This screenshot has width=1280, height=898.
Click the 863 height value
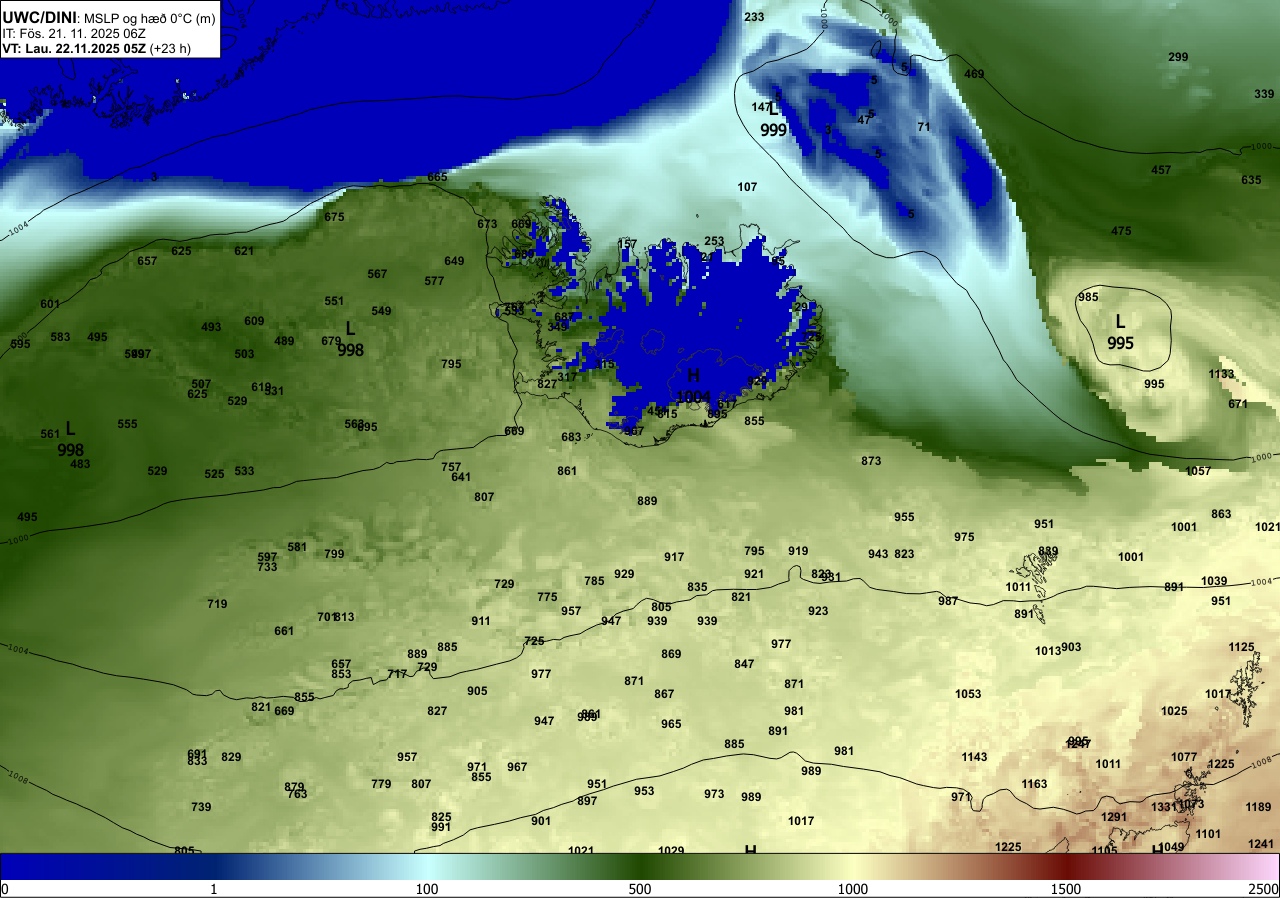pyautogui.click(x=1221, y=514)
